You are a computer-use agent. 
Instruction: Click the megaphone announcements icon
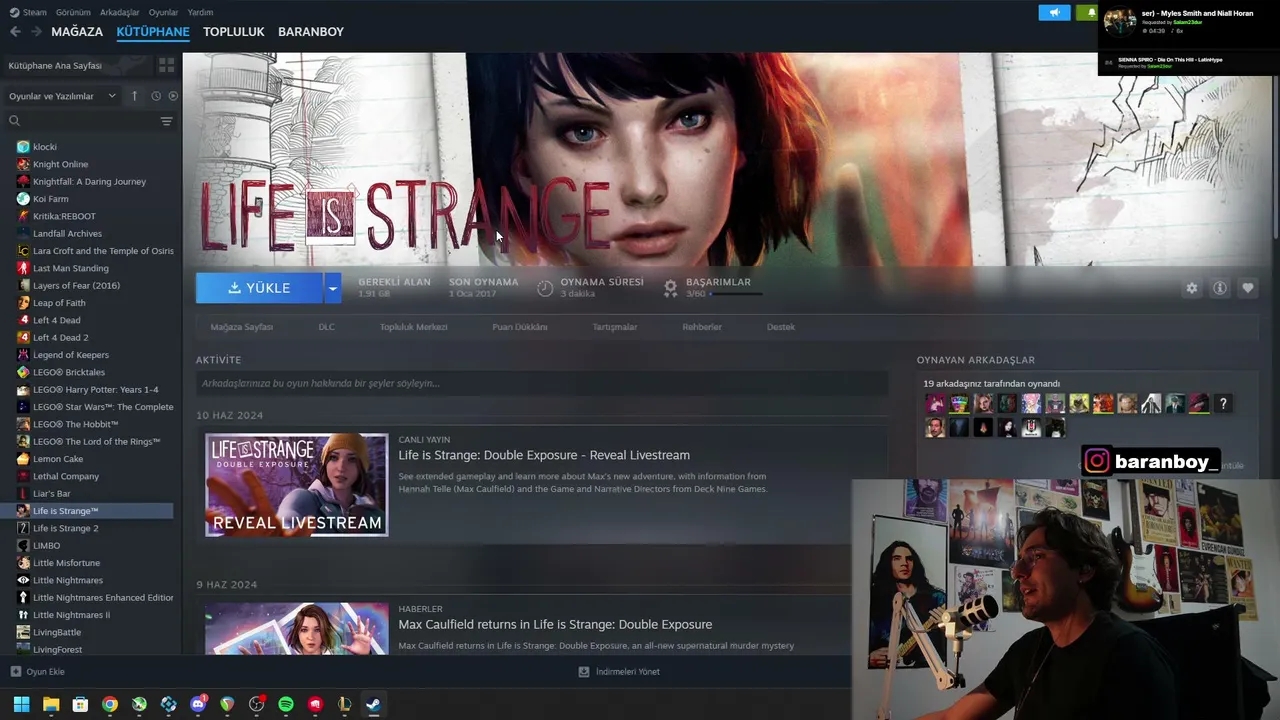(x=1054, y=12)
